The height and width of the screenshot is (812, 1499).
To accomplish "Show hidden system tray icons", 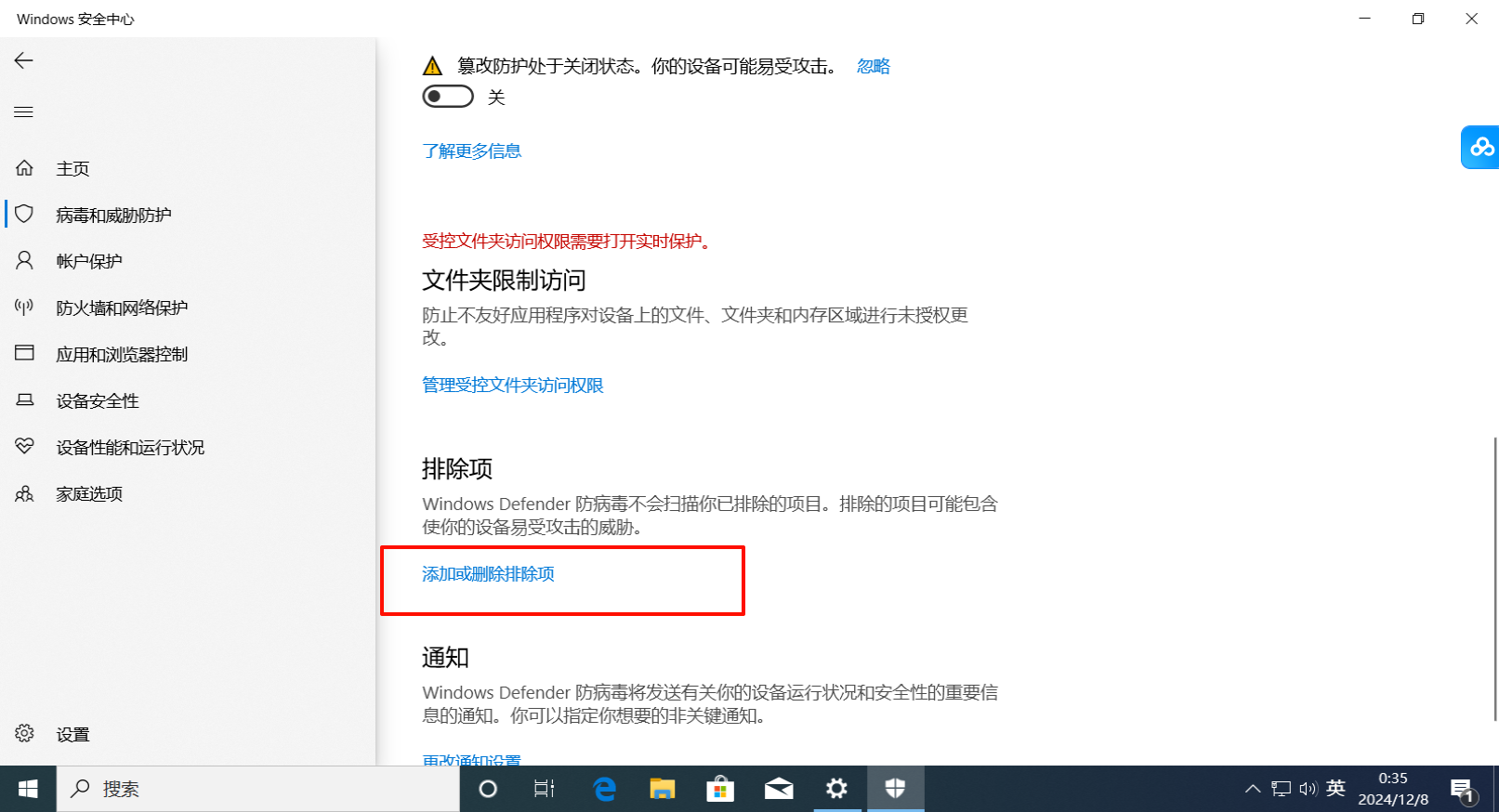I will (x=1253, y=789).
